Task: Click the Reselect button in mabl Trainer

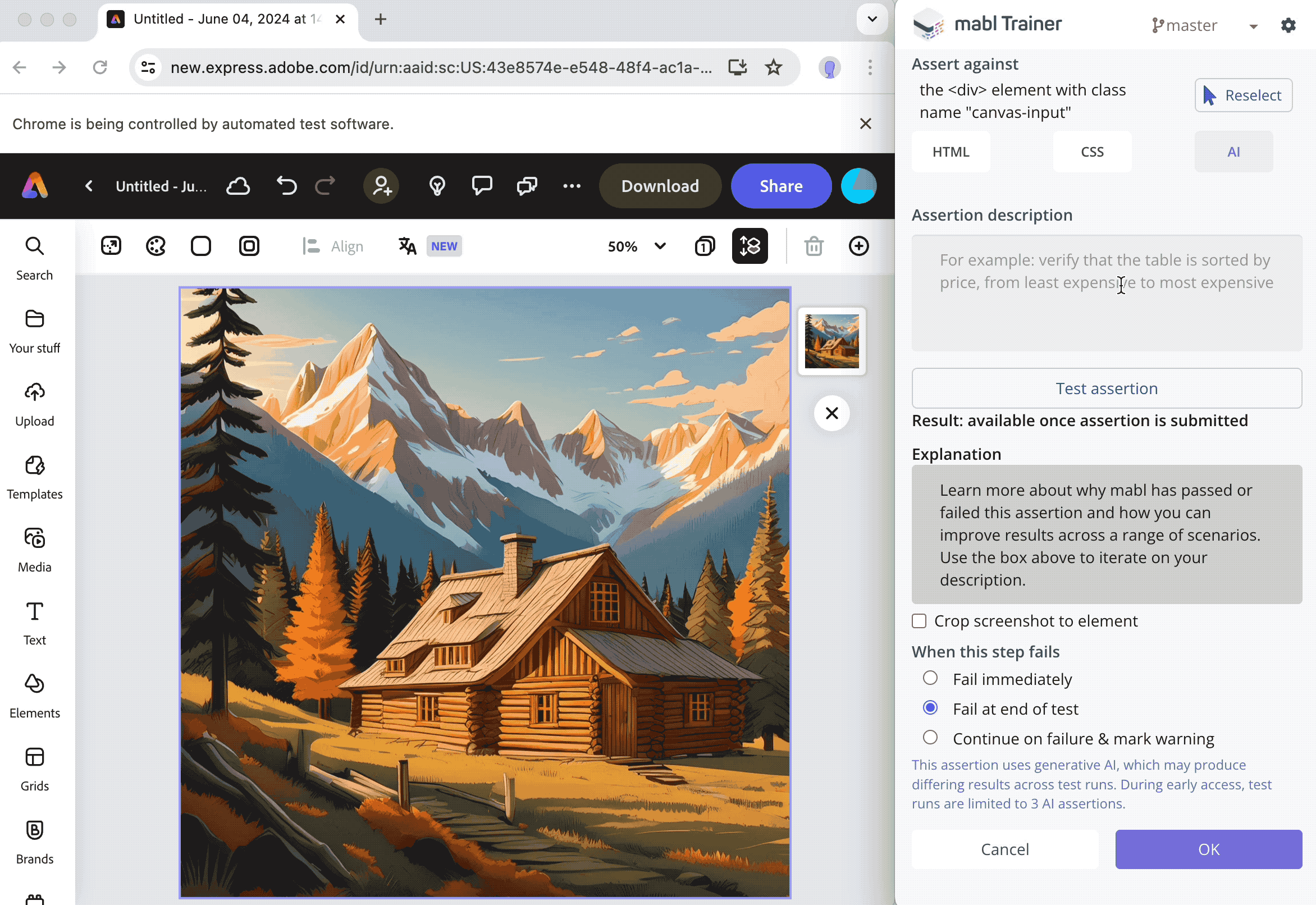Action: [1243, 95]
